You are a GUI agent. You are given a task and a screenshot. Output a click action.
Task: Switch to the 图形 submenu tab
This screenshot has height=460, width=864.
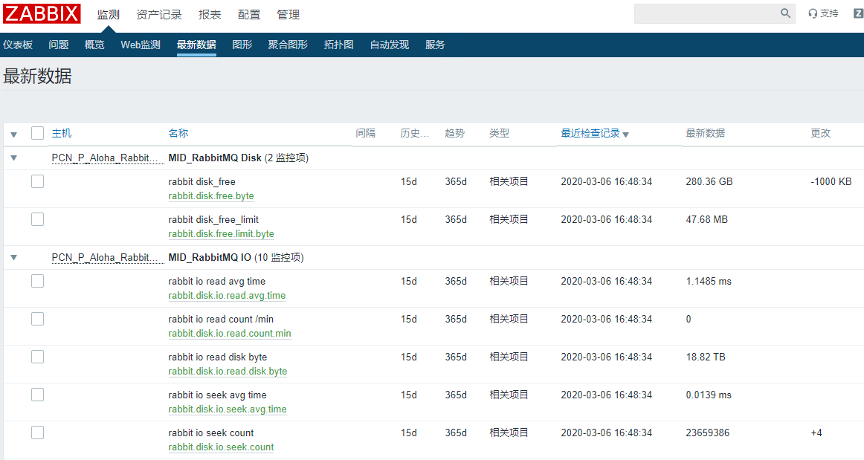click(242, 45)
